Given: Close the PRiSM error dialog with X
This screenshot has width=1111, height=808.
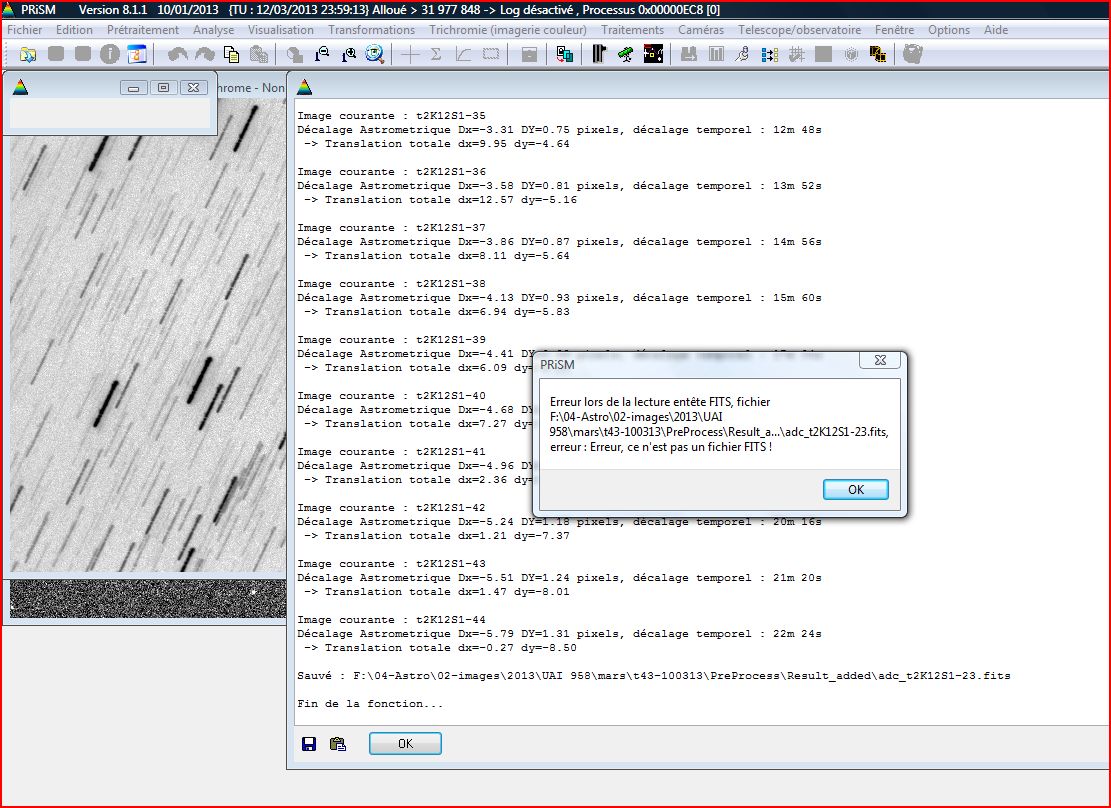Looking at the screenshot, I should pos(880,360).
